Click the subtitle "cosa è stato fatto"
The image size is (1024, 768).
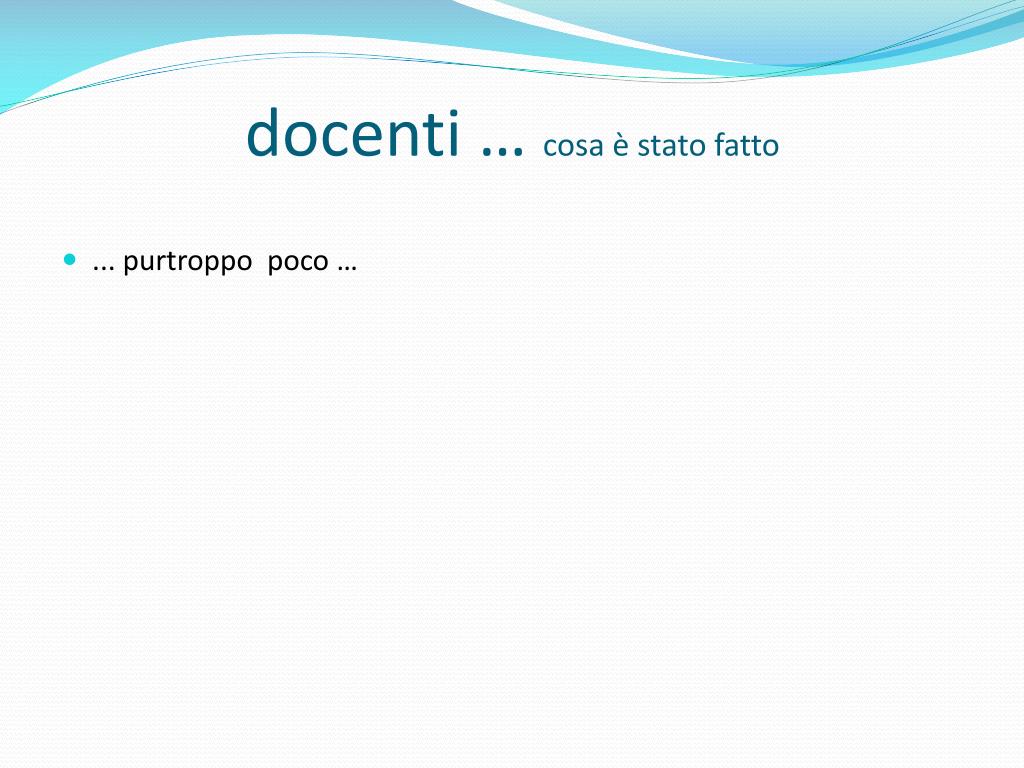coord(661,145)
